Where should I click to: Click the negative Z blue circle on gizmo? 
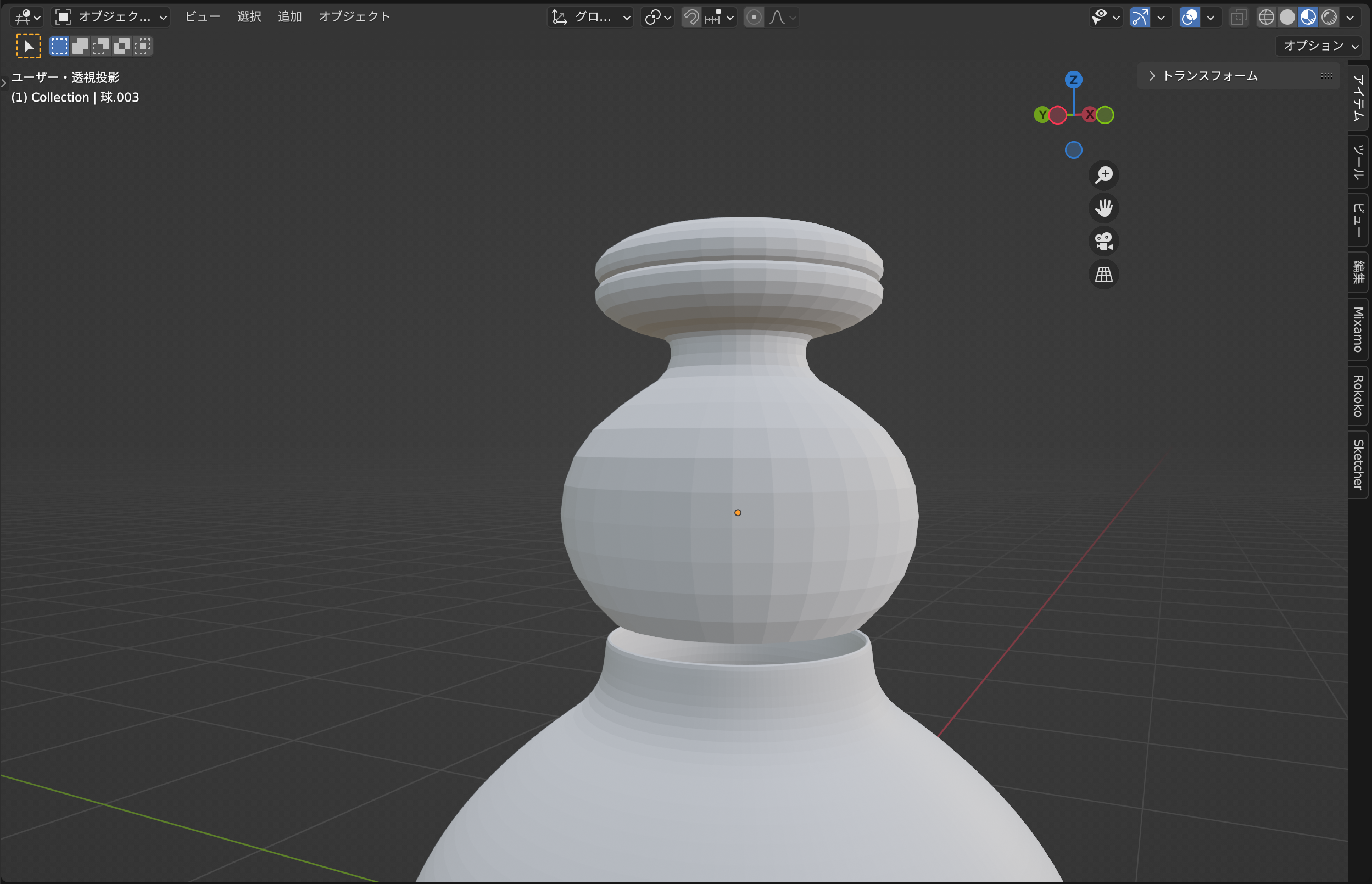(x=1074, y=150)
